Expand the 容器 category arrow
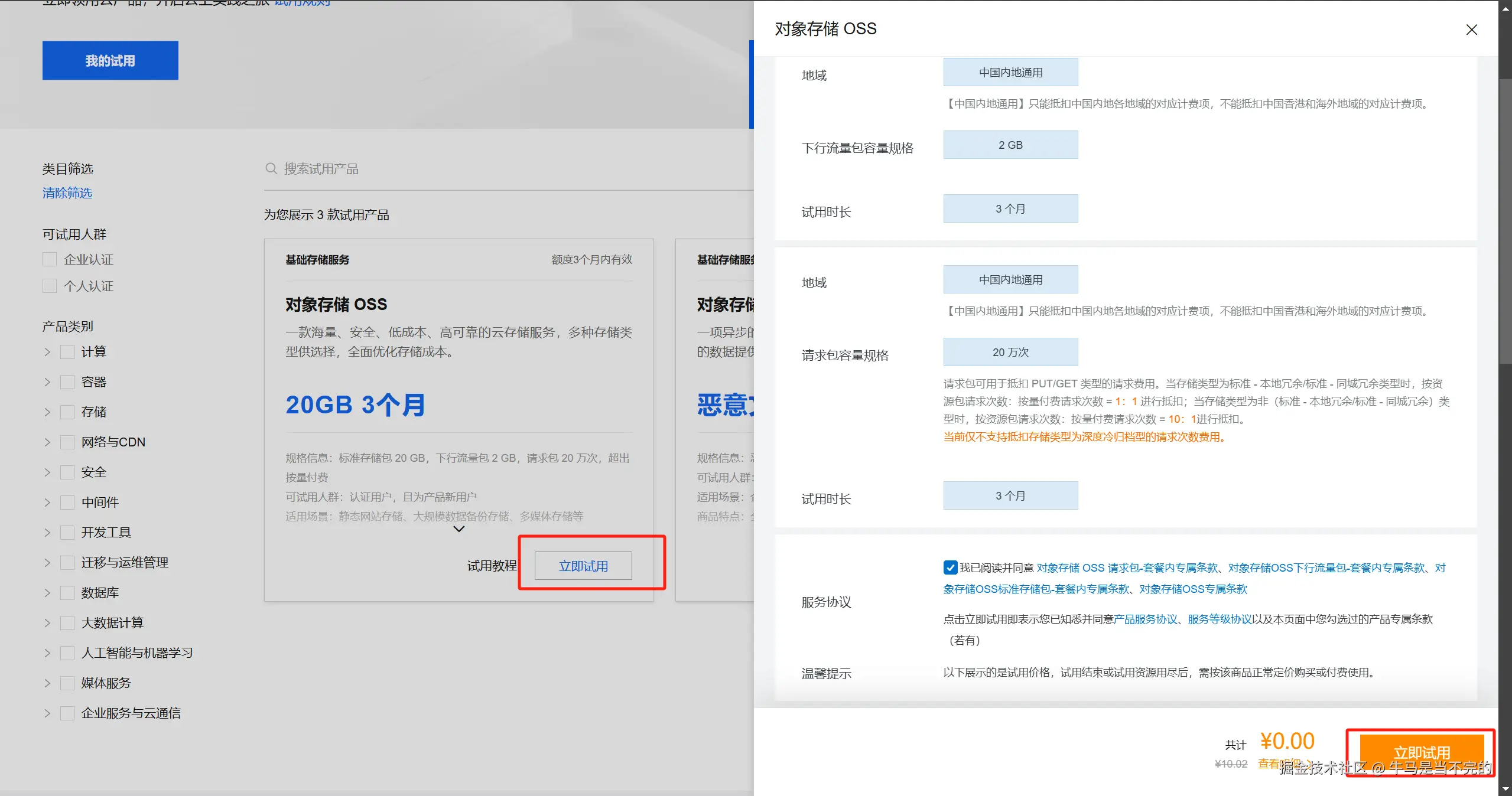This screenshot has height=796, width=1512. pyautogui.click(x=47, y=382)
